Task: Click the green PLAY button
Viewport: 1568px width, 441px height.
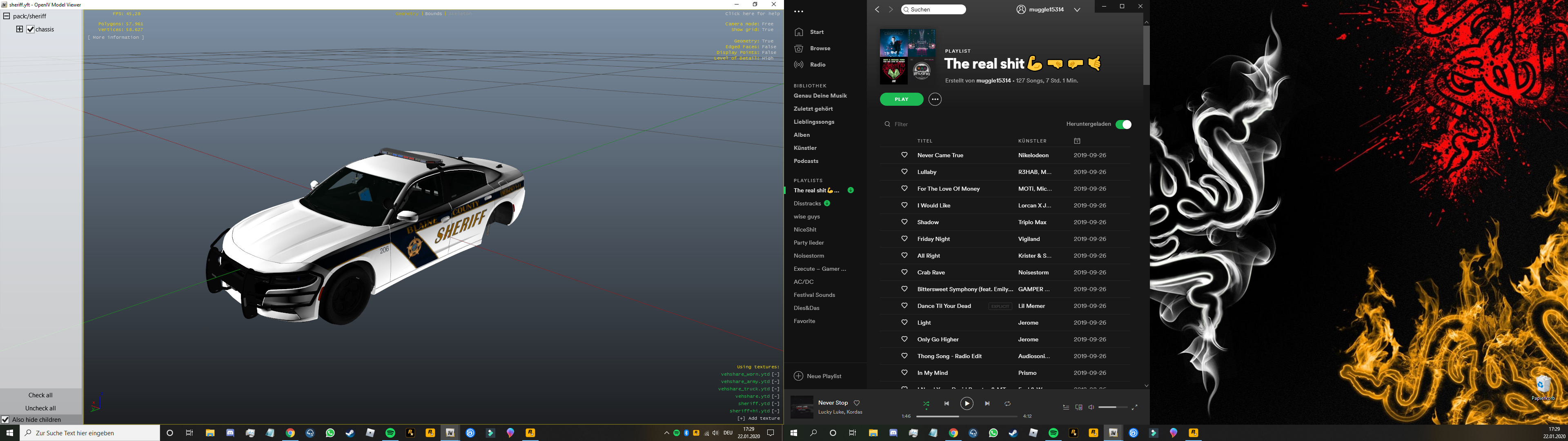Action: point(902,99)
